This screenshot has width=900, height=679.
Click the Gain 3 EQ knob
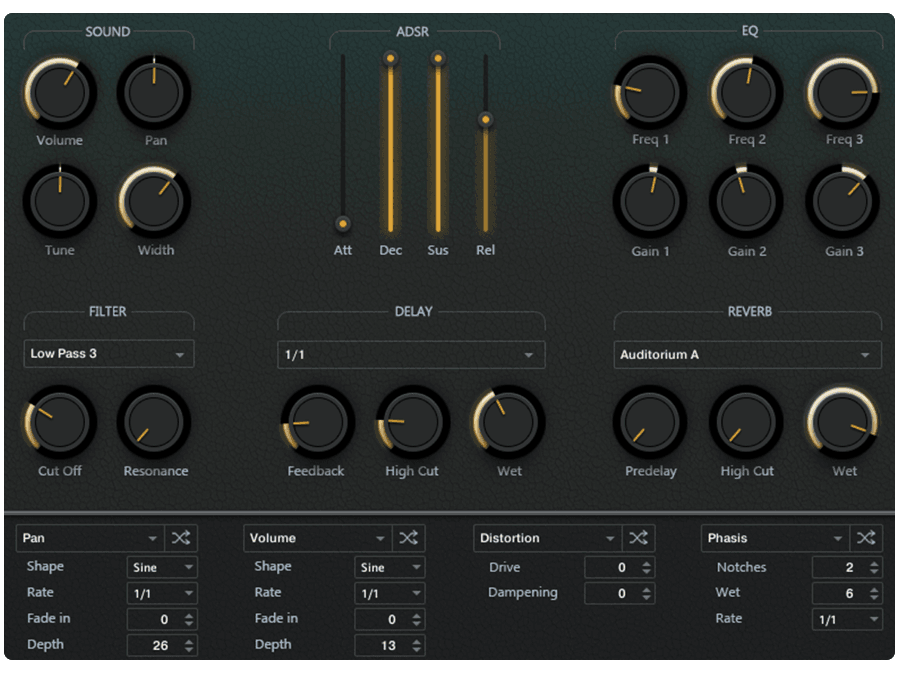[844, 201]
